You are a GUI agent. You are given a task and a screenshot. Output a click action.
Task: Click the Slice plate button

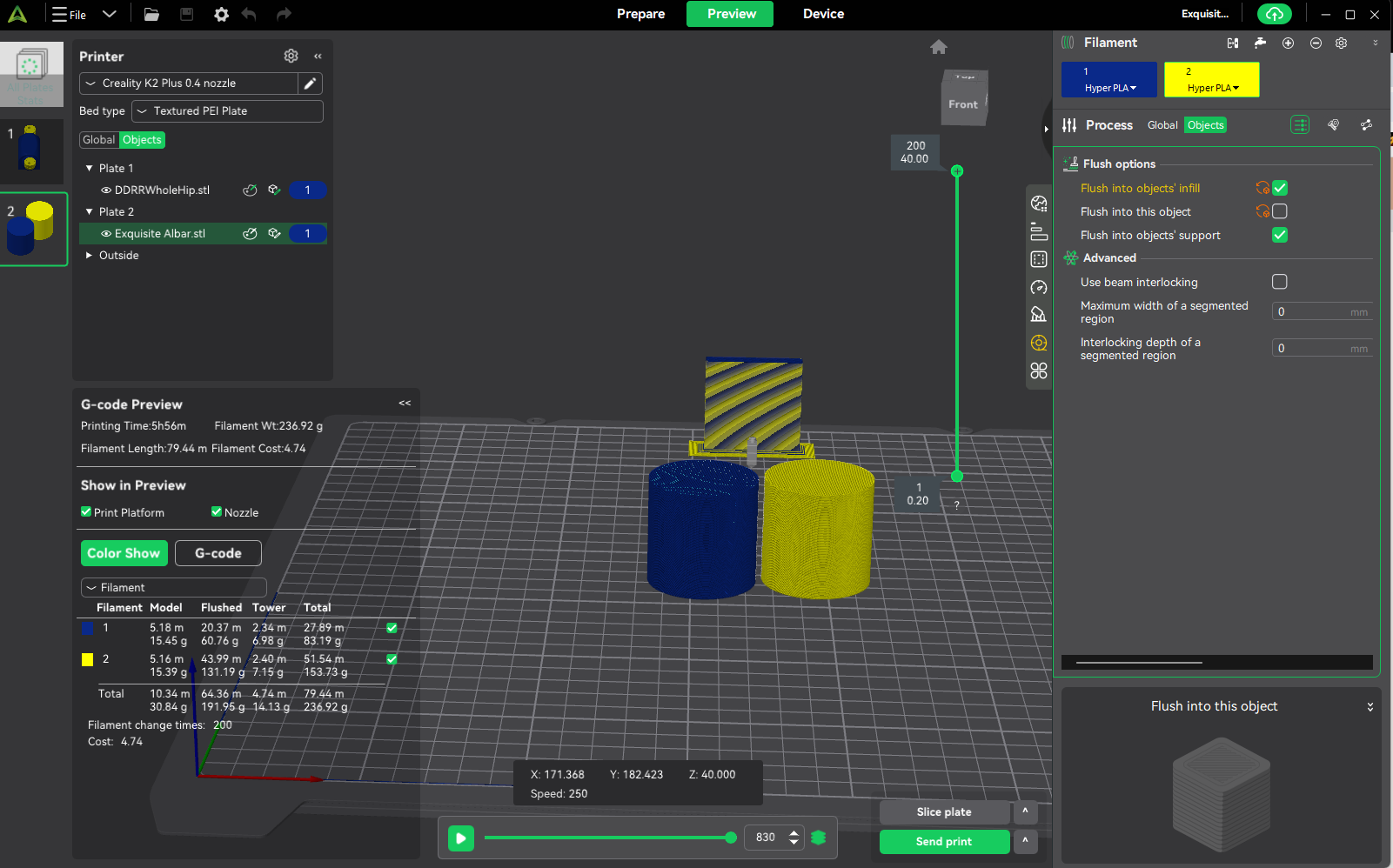944,811
